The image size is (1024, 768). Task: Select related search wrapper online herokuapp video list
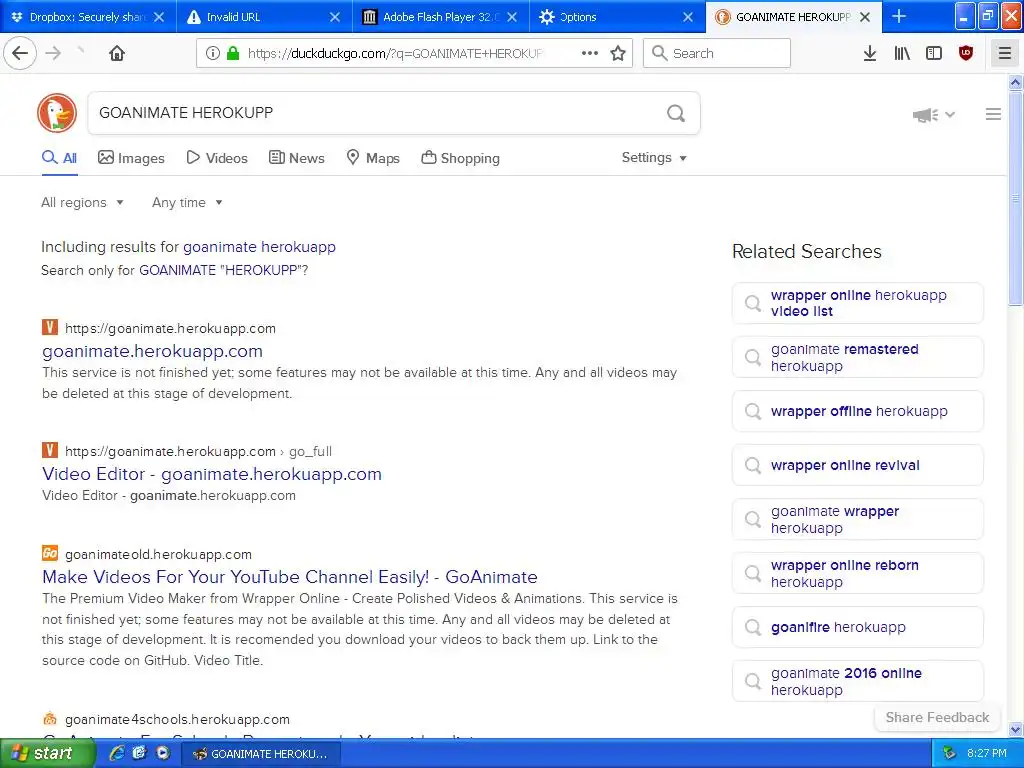[857, 303]
